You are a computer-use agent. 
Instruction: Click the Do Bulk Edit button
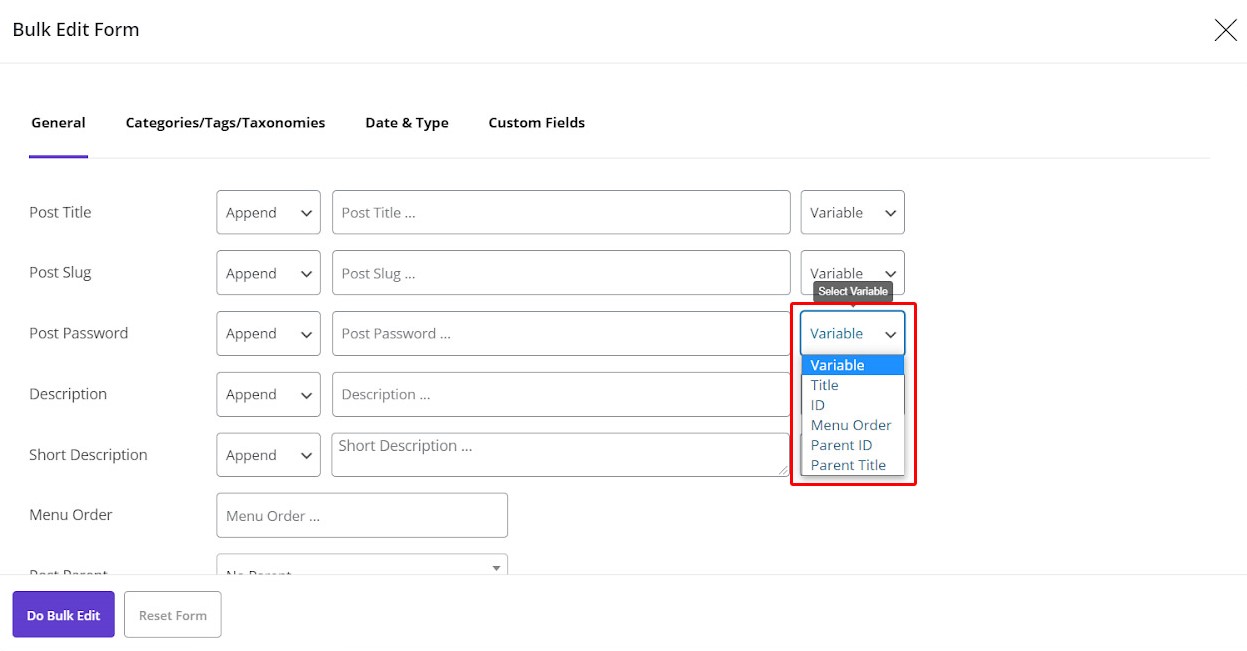(x=64, y=615)
